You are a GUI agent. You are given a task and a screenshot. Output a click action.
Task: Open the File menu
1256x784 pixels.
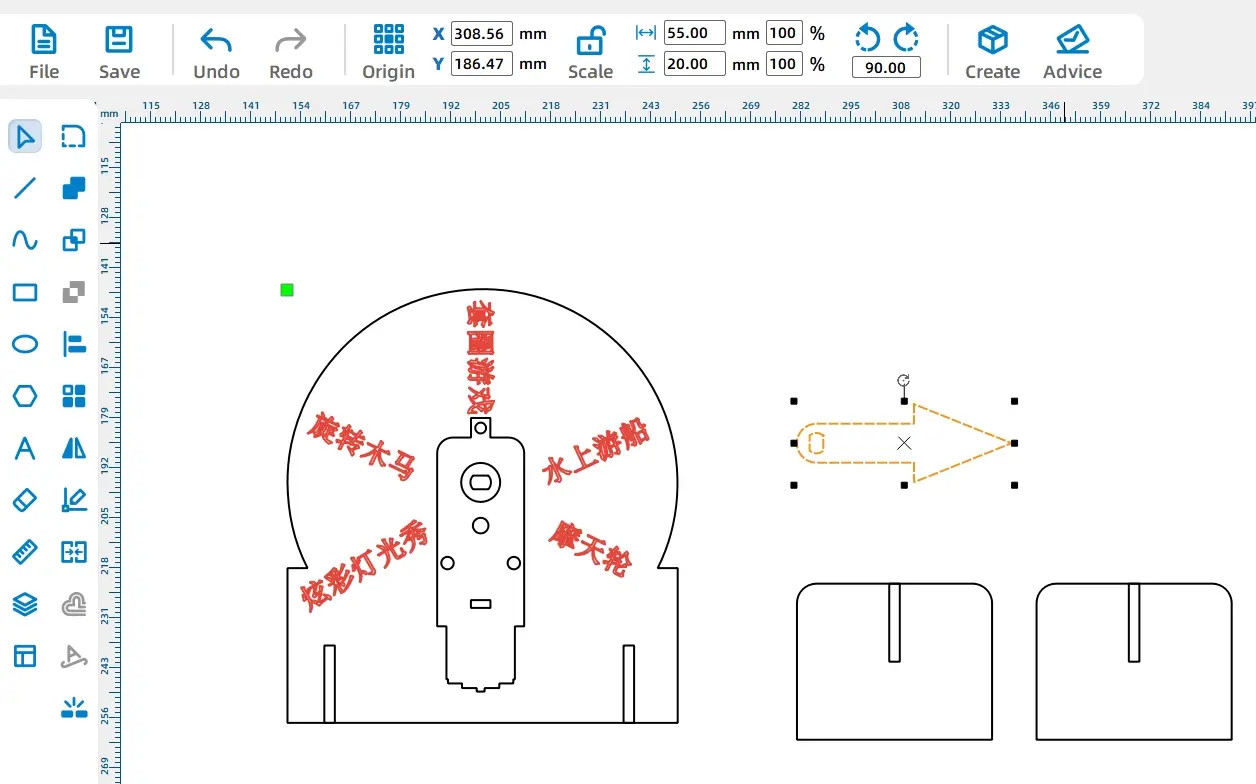click(44, 52)
